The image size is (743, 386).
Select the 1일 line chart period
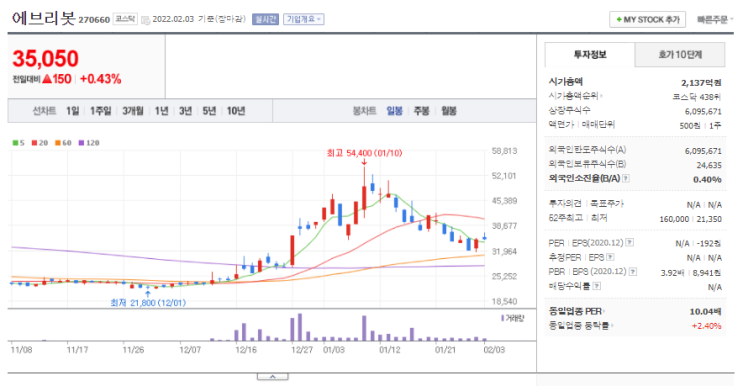(72, 111)
